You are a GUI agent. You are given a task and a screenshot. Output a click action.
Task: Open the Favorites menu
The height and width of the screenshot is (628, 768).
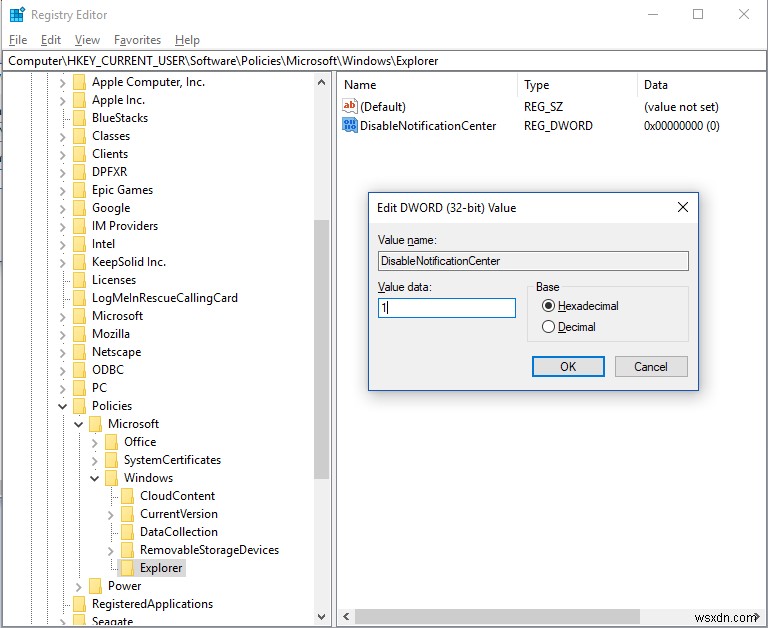click(x=138, y=40)
